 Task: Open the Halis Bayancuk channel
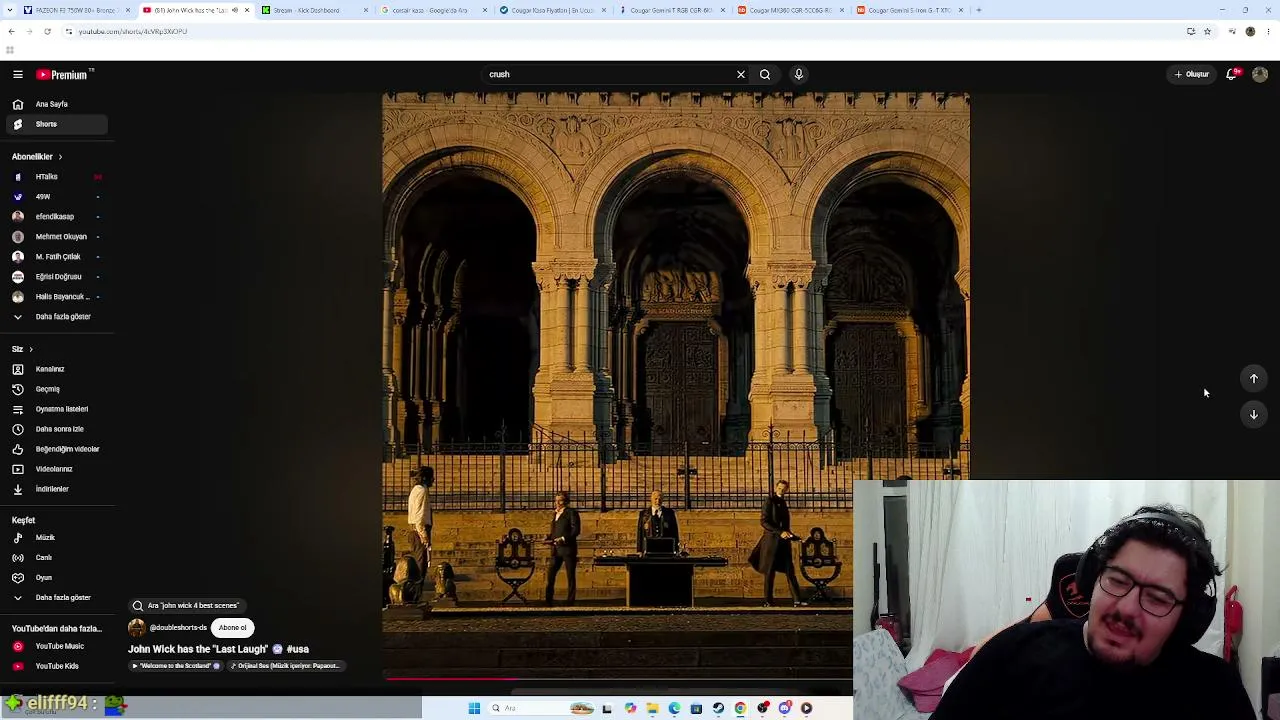point(56,297)
